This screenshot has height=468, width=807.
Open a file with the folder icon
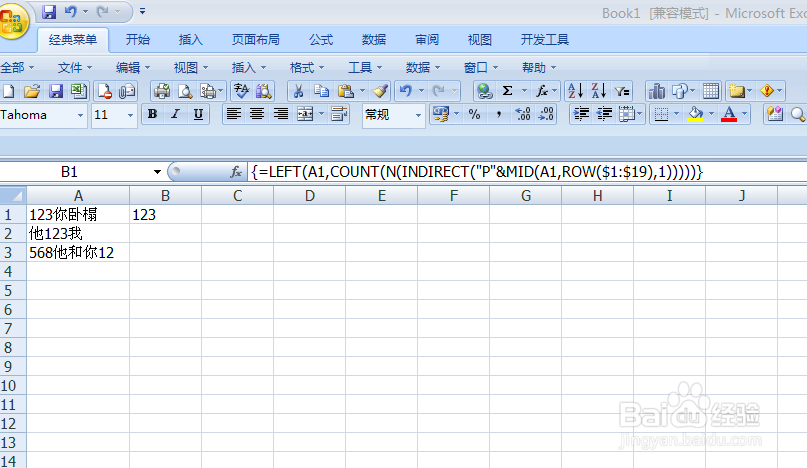tap(32, 92)
